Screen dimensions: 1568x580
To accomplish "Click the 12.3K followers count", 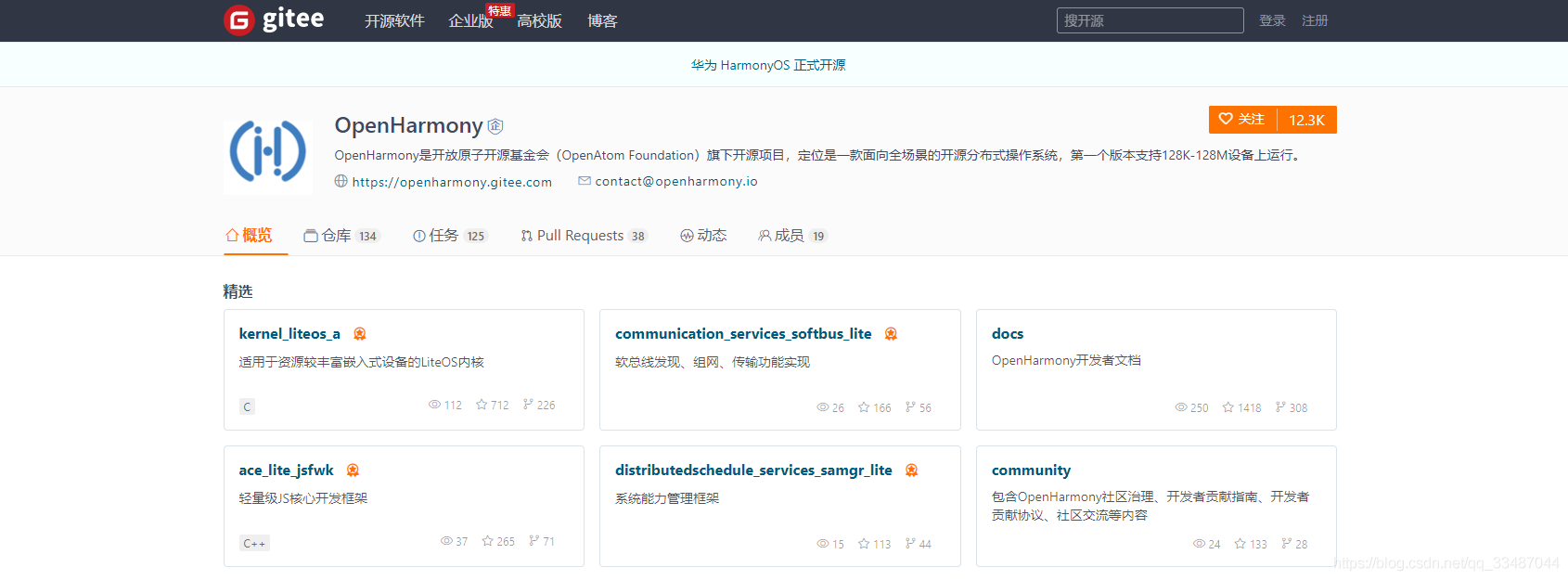I will point(1306,120).
